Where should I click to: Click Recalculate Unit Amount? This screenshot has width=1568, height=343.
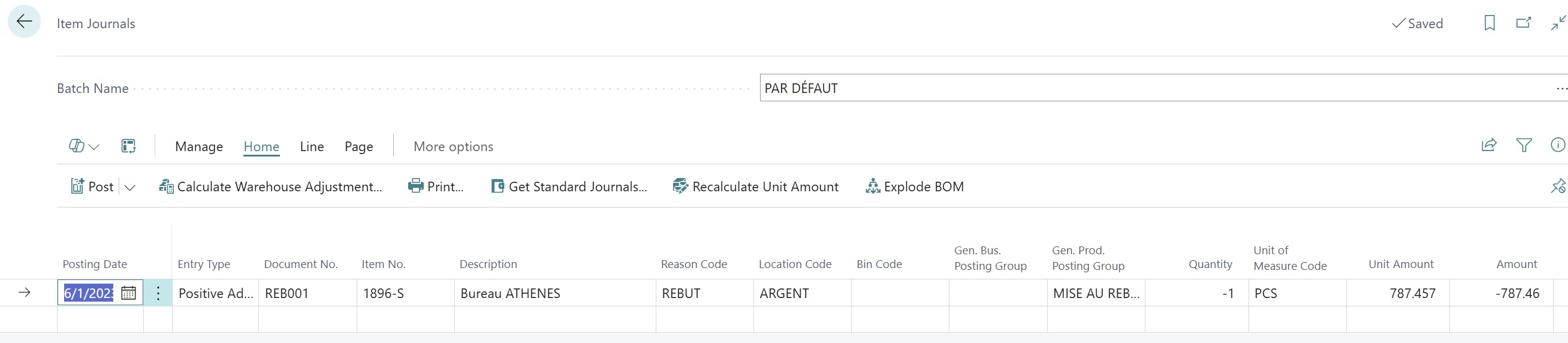(x=755, y=187)
